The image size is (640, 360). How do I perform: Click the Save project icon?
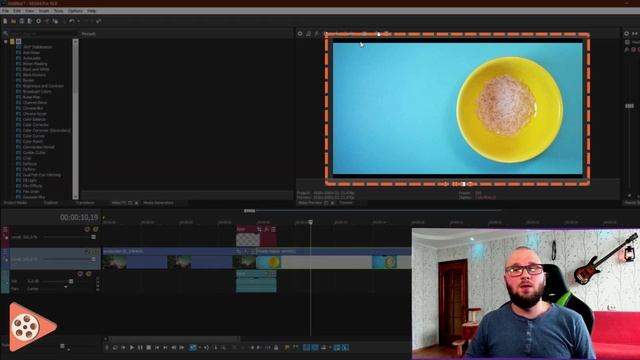coord(22,21)
